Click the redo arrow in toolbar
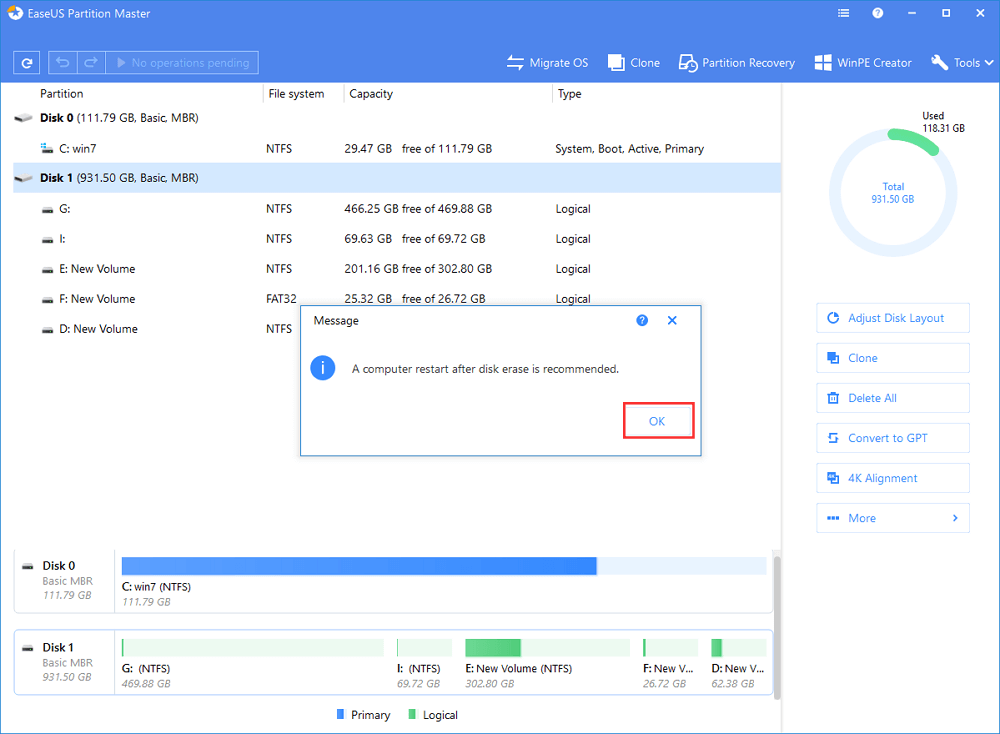 [x=91, y=62]
